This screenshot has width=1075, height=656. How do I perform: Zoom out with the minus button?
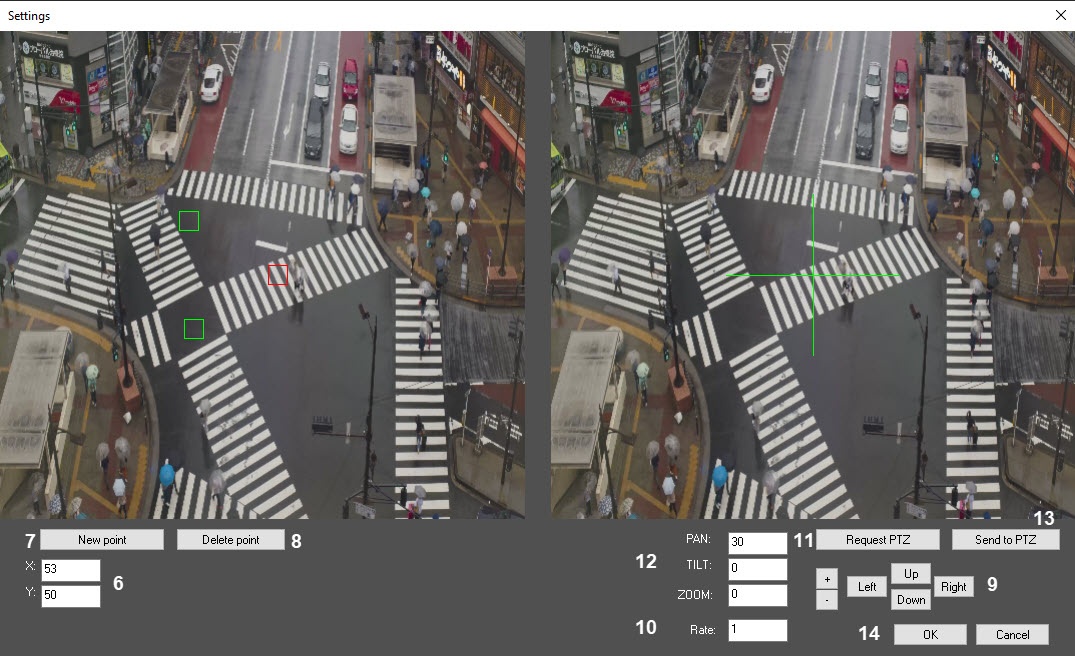pyautogui.click(x=827, y=600)
